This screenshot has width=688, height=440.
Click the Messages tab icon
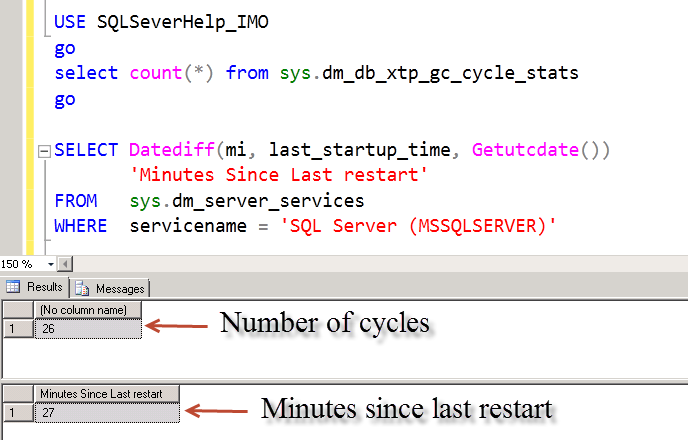(x=84, y=289)
